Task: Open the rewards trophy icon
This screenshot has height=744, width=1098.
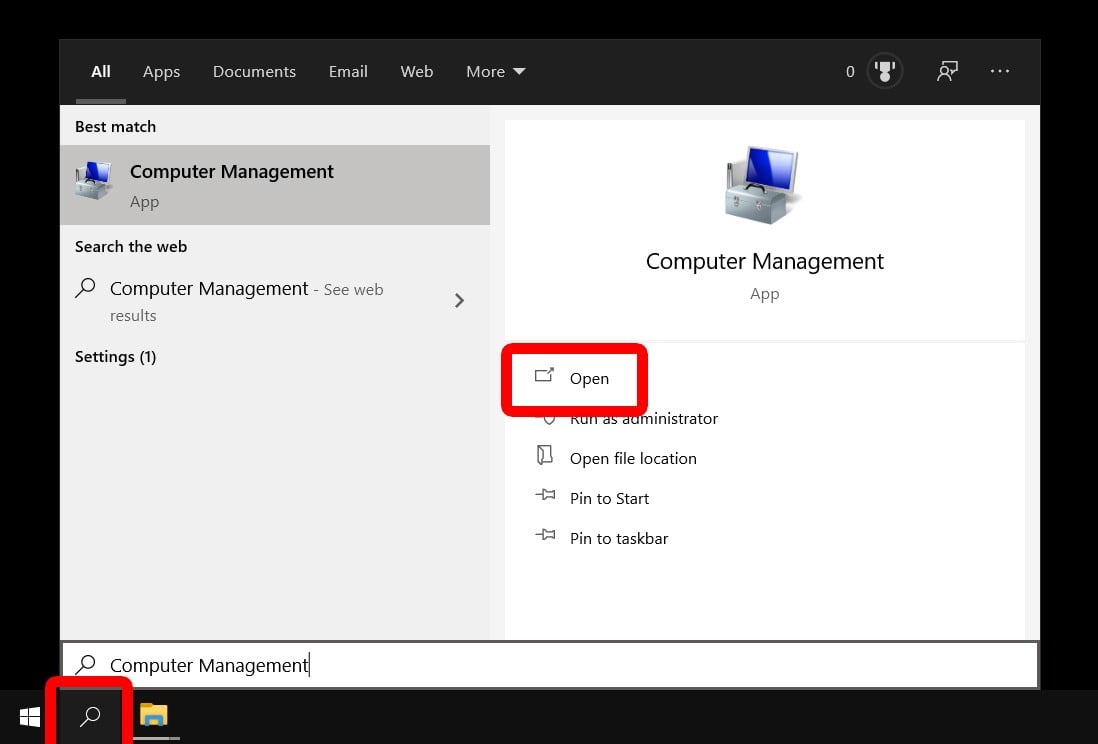Action: (x=884, y=71)
